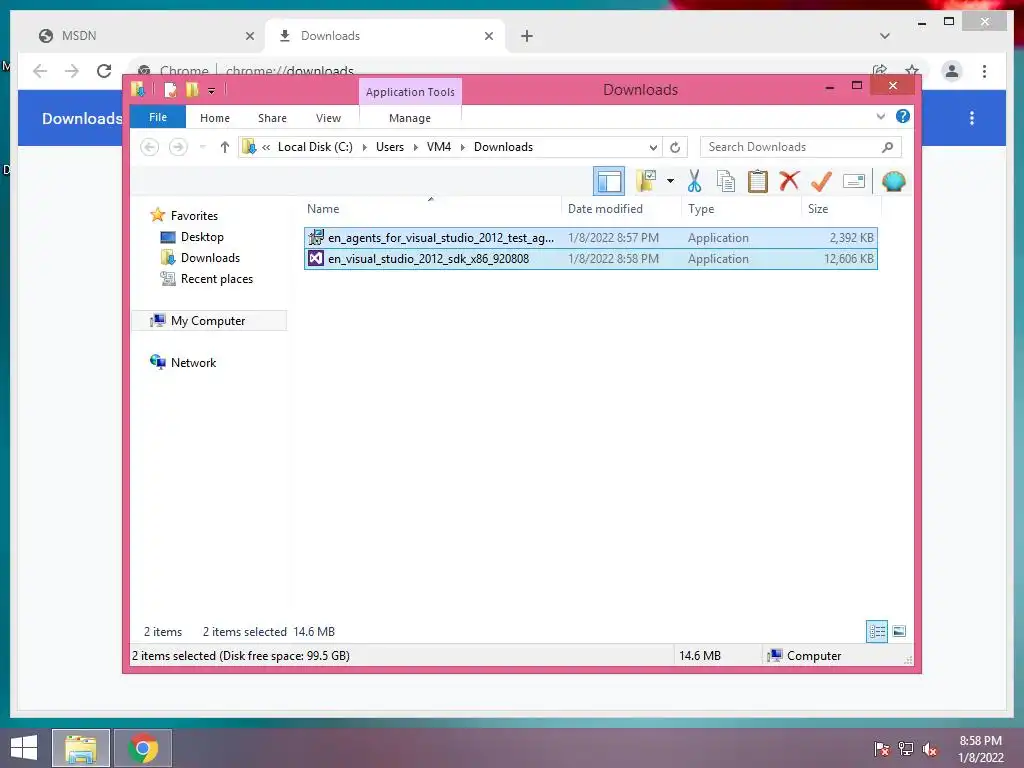Open a new Chrome tab
This screenshot has width=1024, height=768.
pos(526,36)
